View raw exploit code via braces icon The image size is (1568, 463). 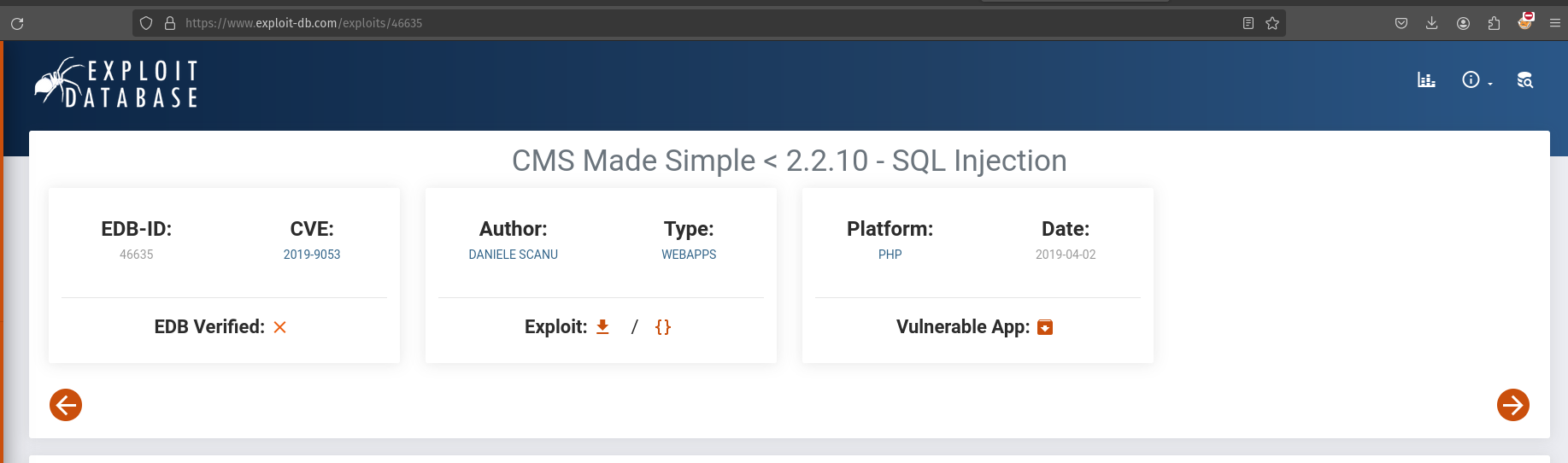point(663,327)
